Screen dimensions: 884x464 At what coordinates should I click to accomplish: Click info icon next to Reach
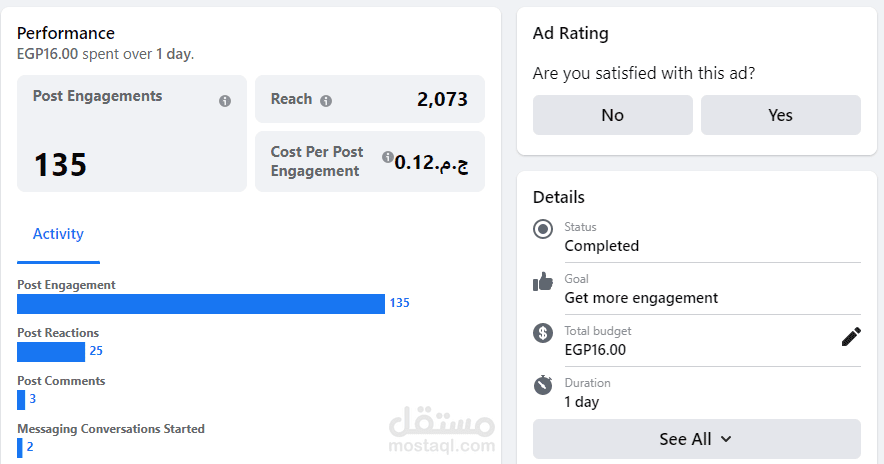coord(326,100)
